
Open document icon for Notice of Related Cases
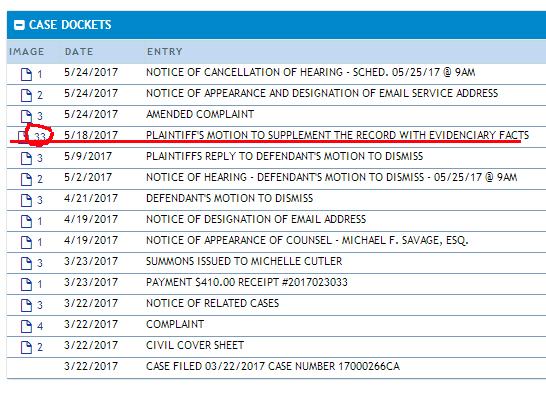[26, 305]
